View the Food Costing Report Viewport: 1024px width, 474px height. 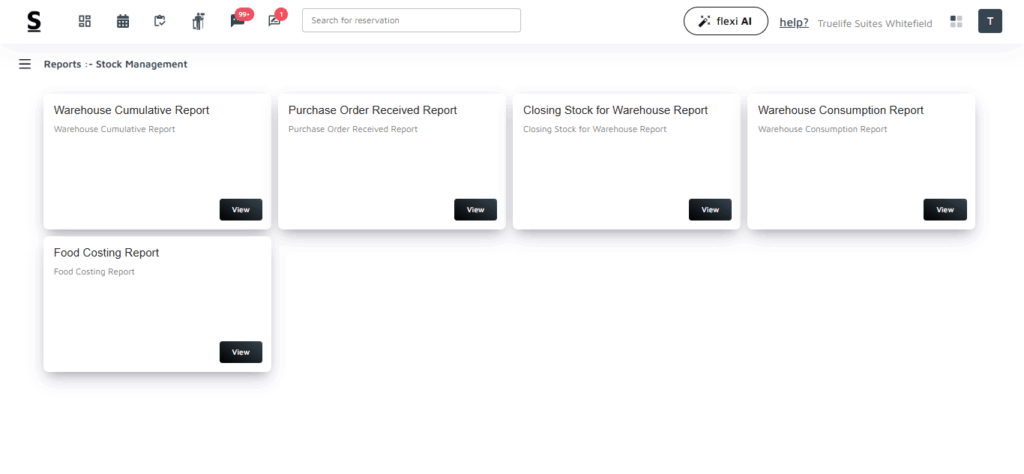(240, 352)
